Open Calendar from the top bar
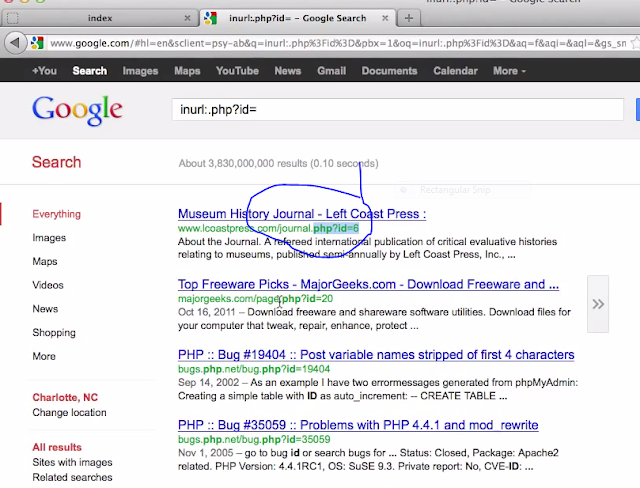 [456, 71]
